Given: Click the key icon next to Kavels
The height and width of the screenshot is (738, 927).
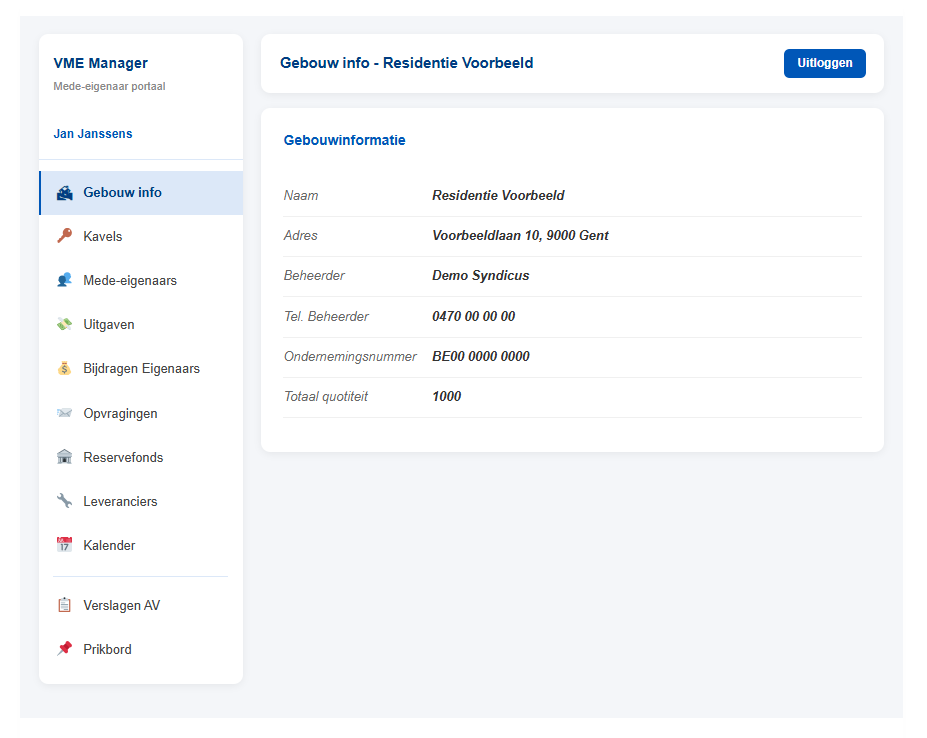Looking at the screenshot, I should (64, 236).
